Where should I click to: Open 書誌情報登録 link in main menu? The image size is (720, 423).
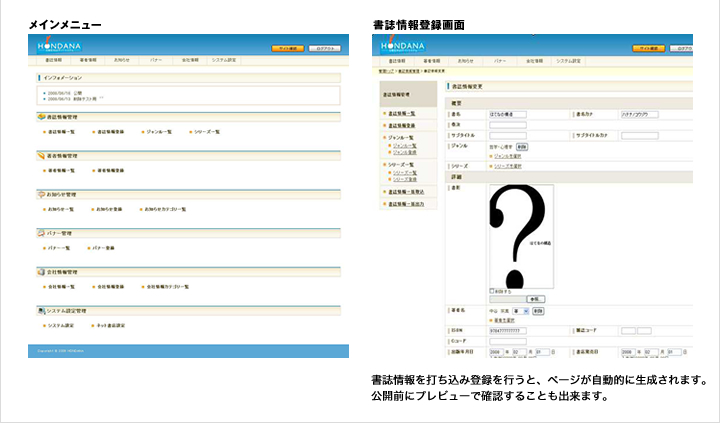pyautogui.click(x=111, y=132)
